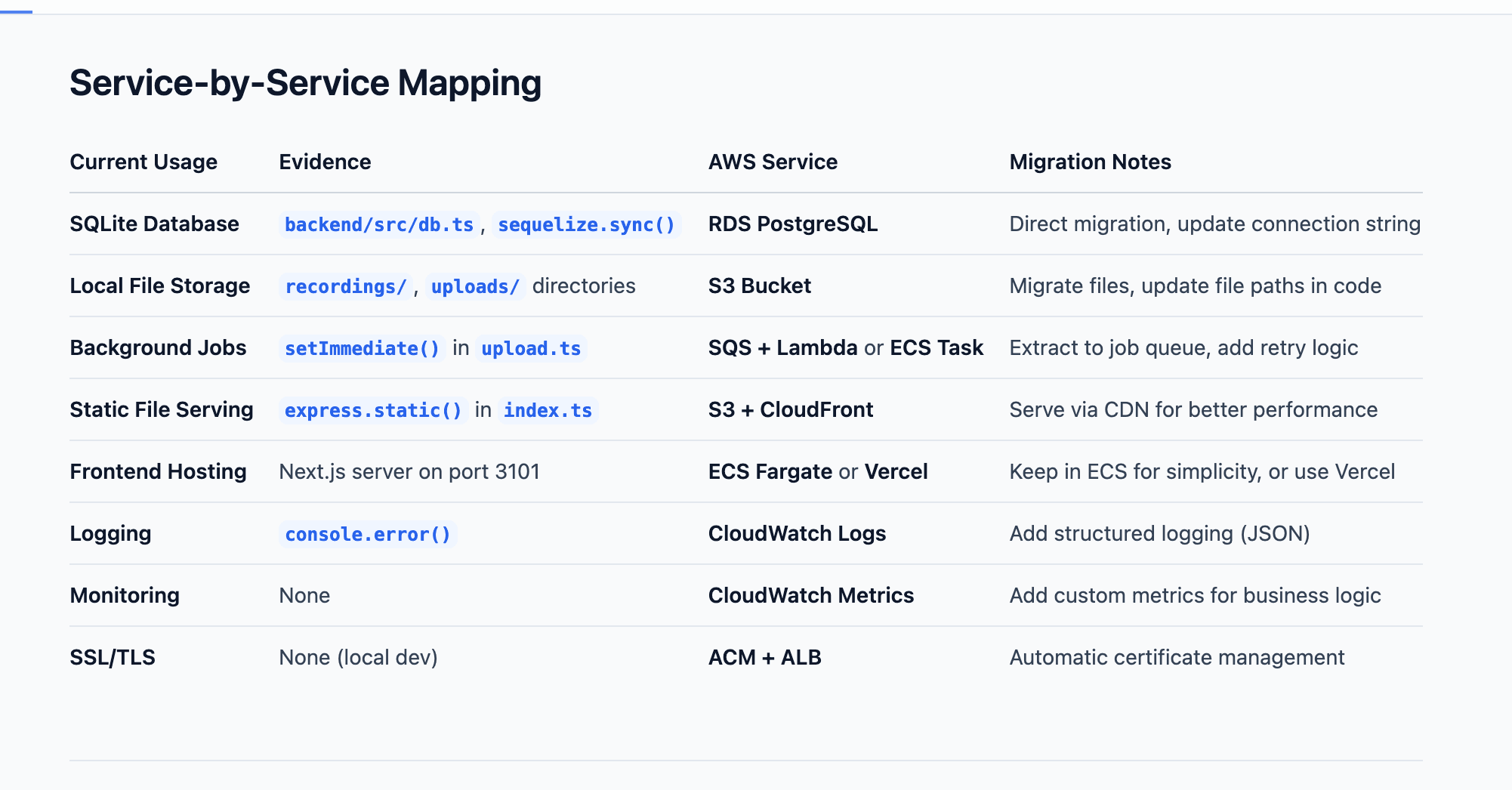Click the "Migration Notes" column header
This screenshot has width=1512, height=790.
pos(1090,162)
